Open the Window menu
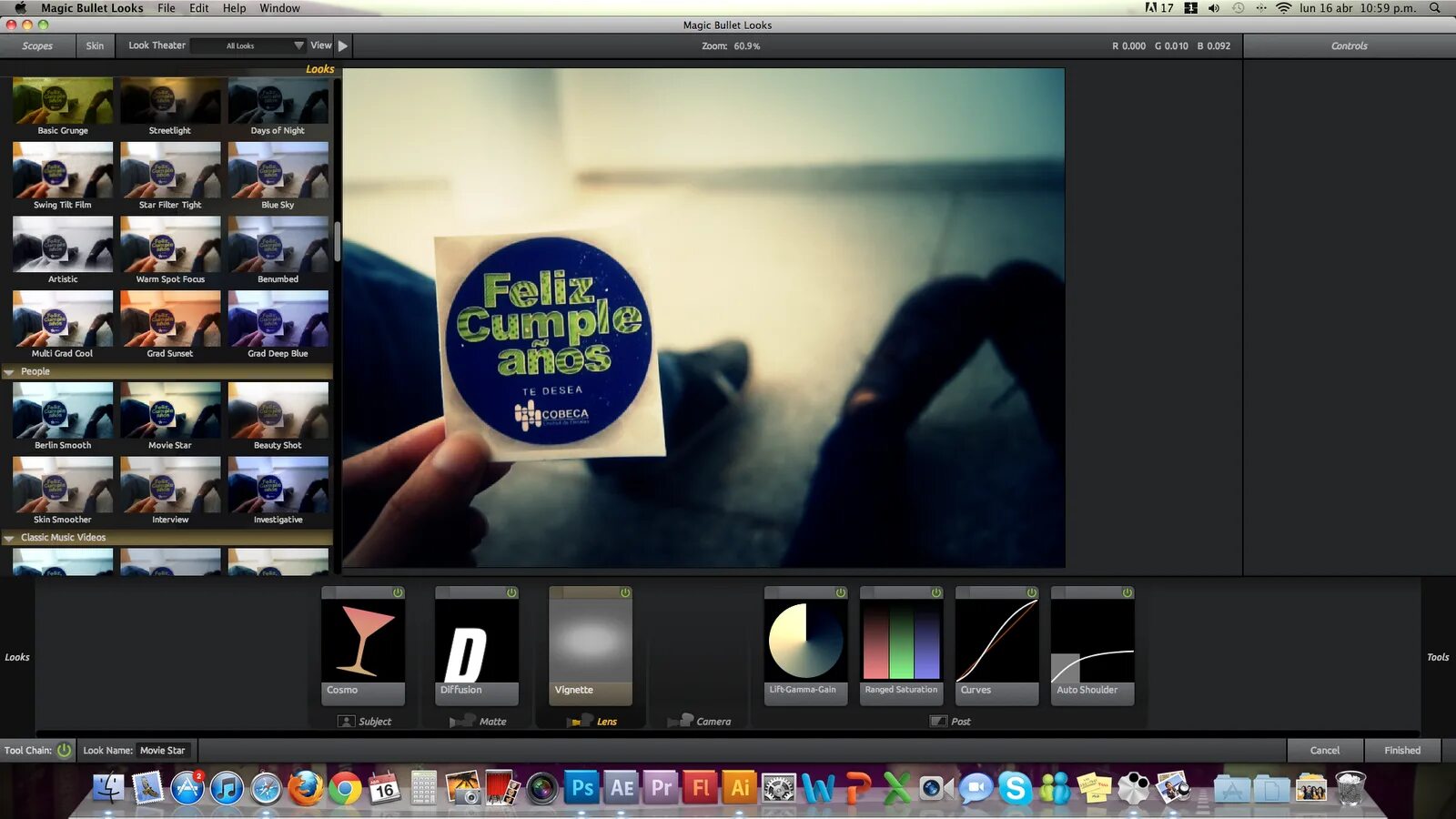The image size is (1456, 819). coord(280,8)
